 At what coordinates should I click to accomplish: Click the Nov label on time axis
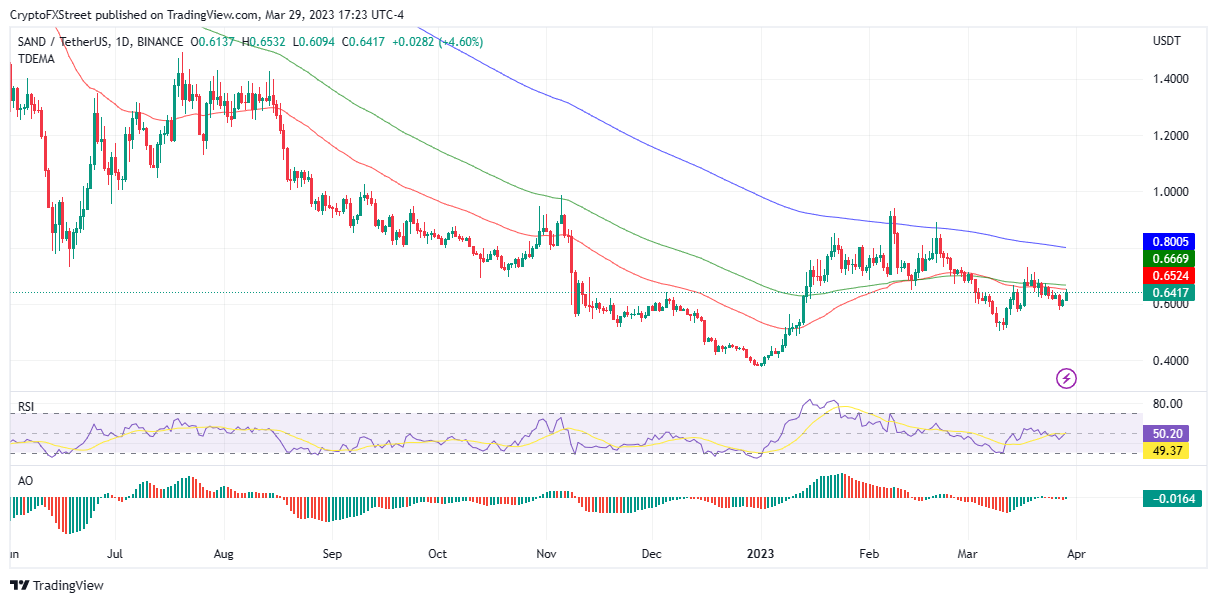click(546, 552)
